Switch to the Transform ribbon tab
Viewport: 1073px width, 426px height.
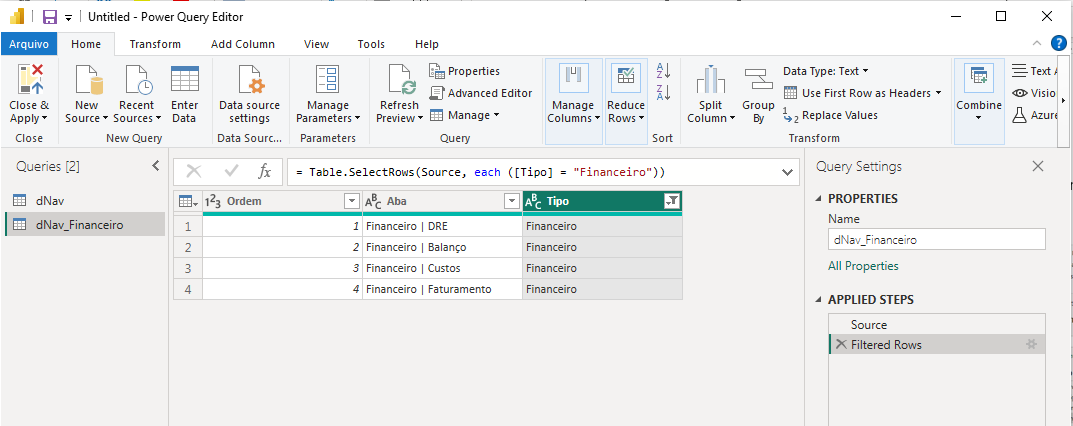(155, 44)
